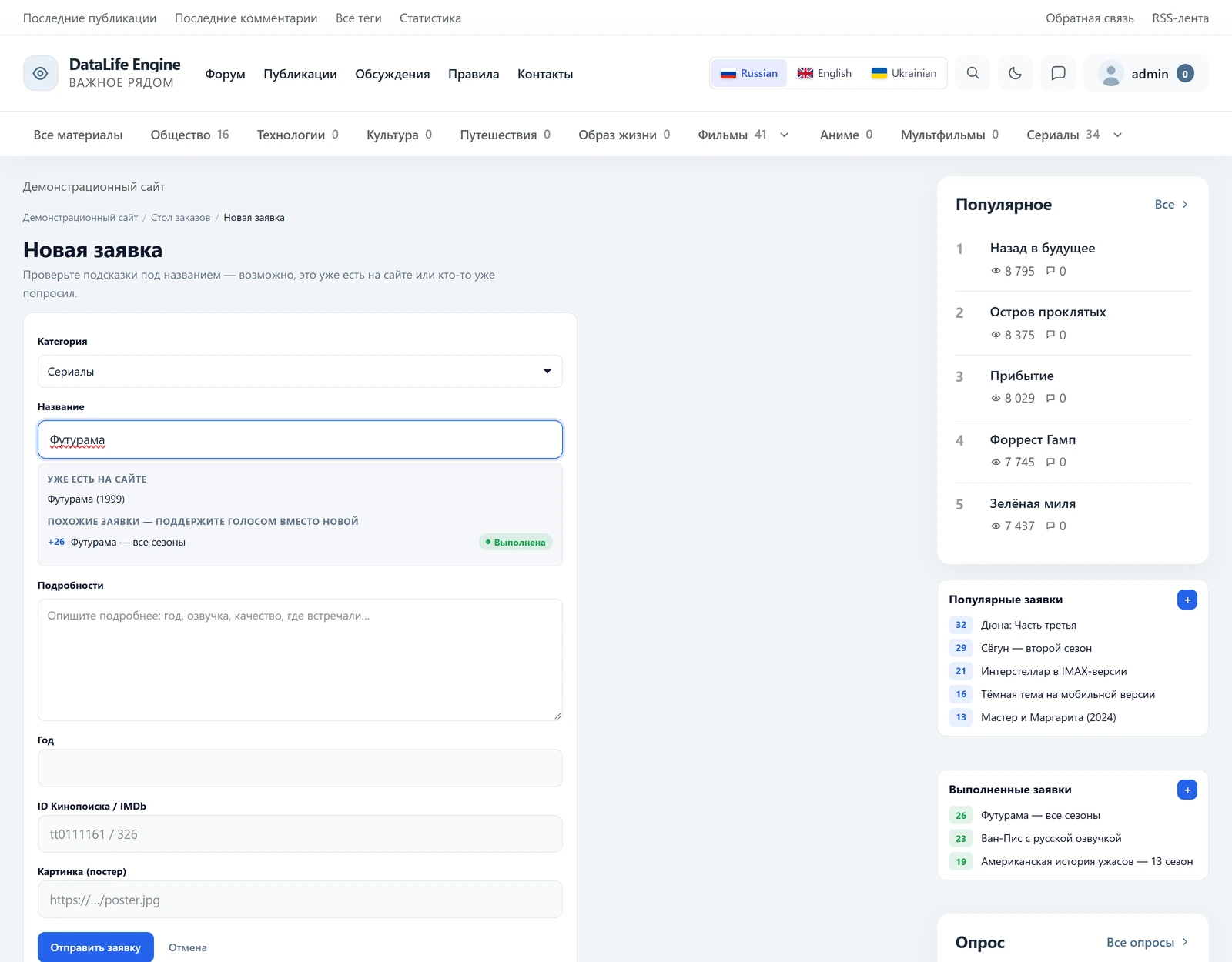Open popular item Назад в будущее
The height and width of the screenshot is (962, 1232).
coord(1043,248)
